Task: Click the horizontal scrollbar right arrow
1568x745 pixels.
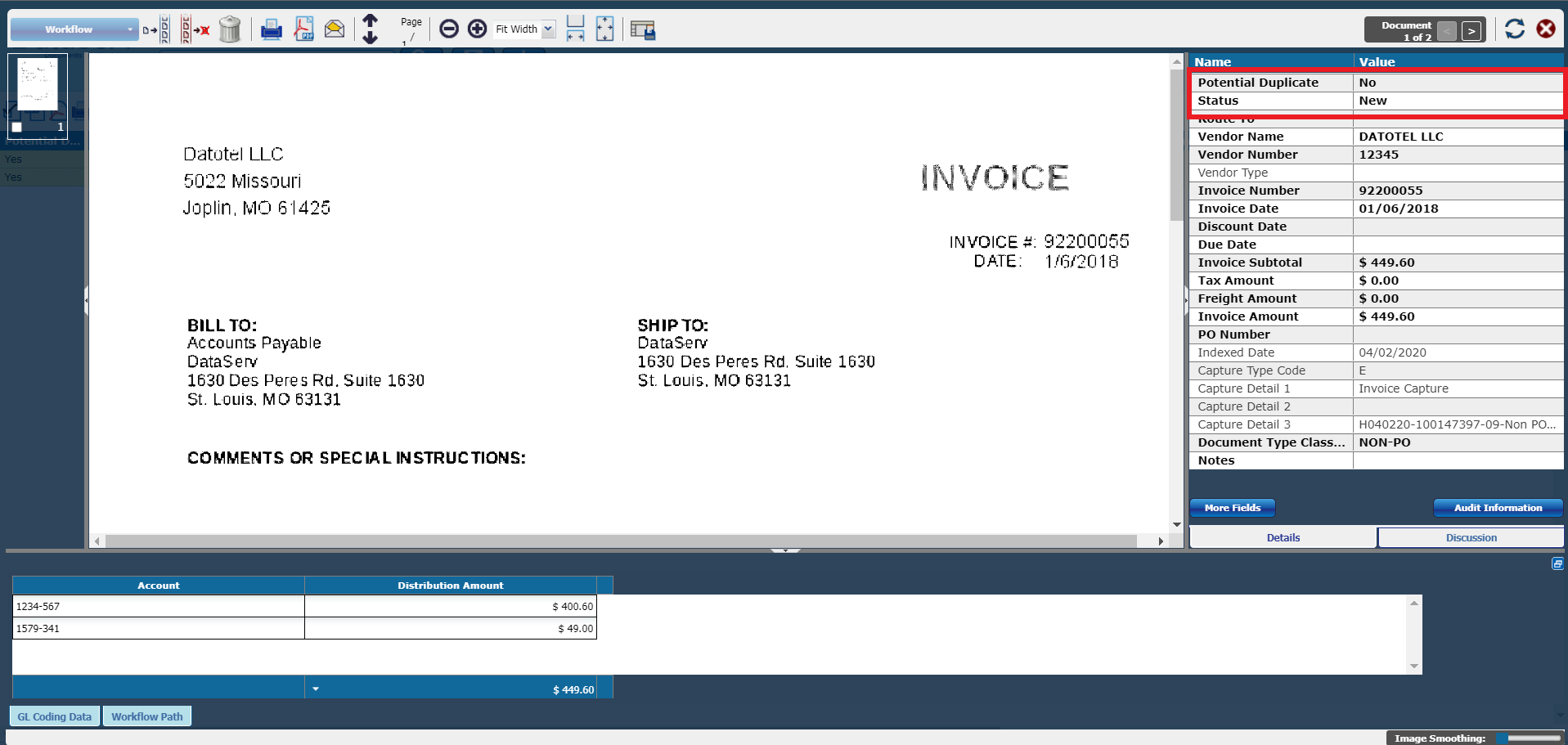Action: 1161,541
